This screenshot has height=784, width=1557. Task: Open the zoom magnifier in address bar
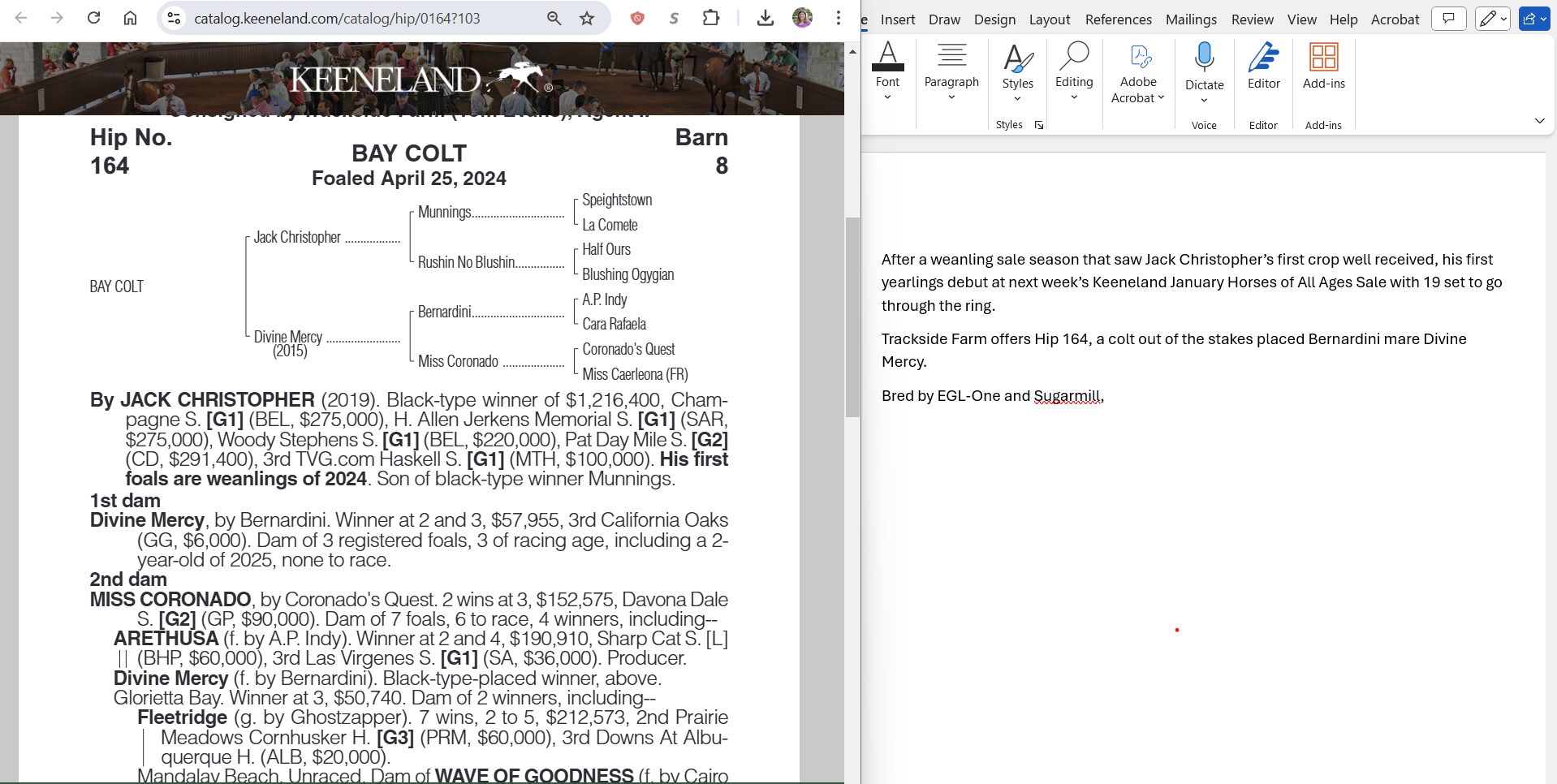(x=554, y=18)
